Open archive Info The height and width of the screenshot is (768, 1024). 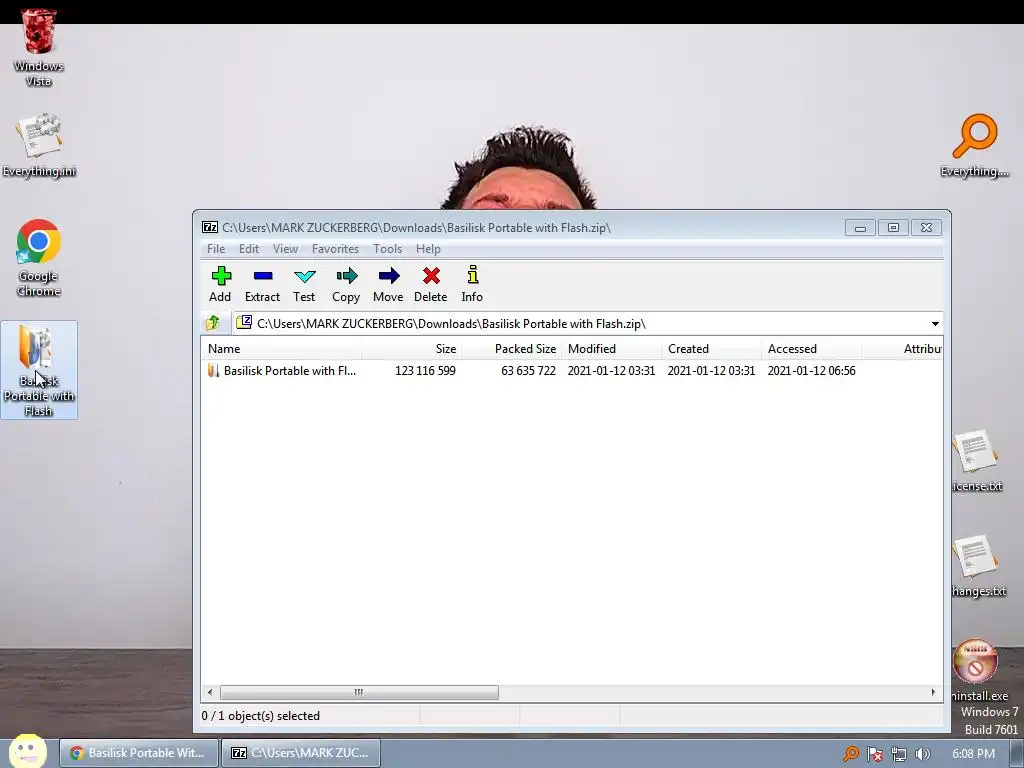[x=472, y=284]
